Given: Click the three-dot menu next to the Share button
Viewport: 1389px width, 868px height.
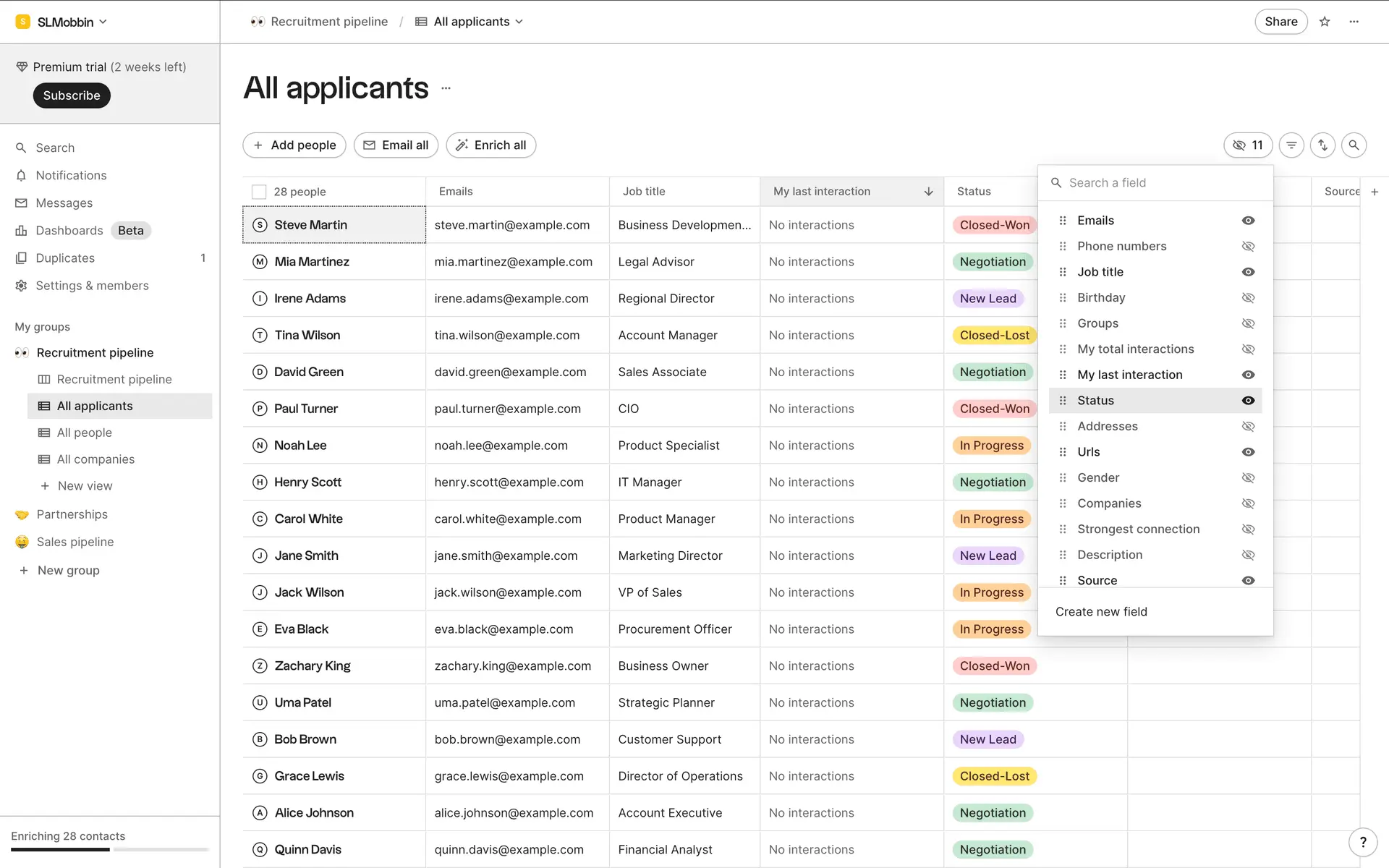Looking at the screenshot, I should [1354, 22].
